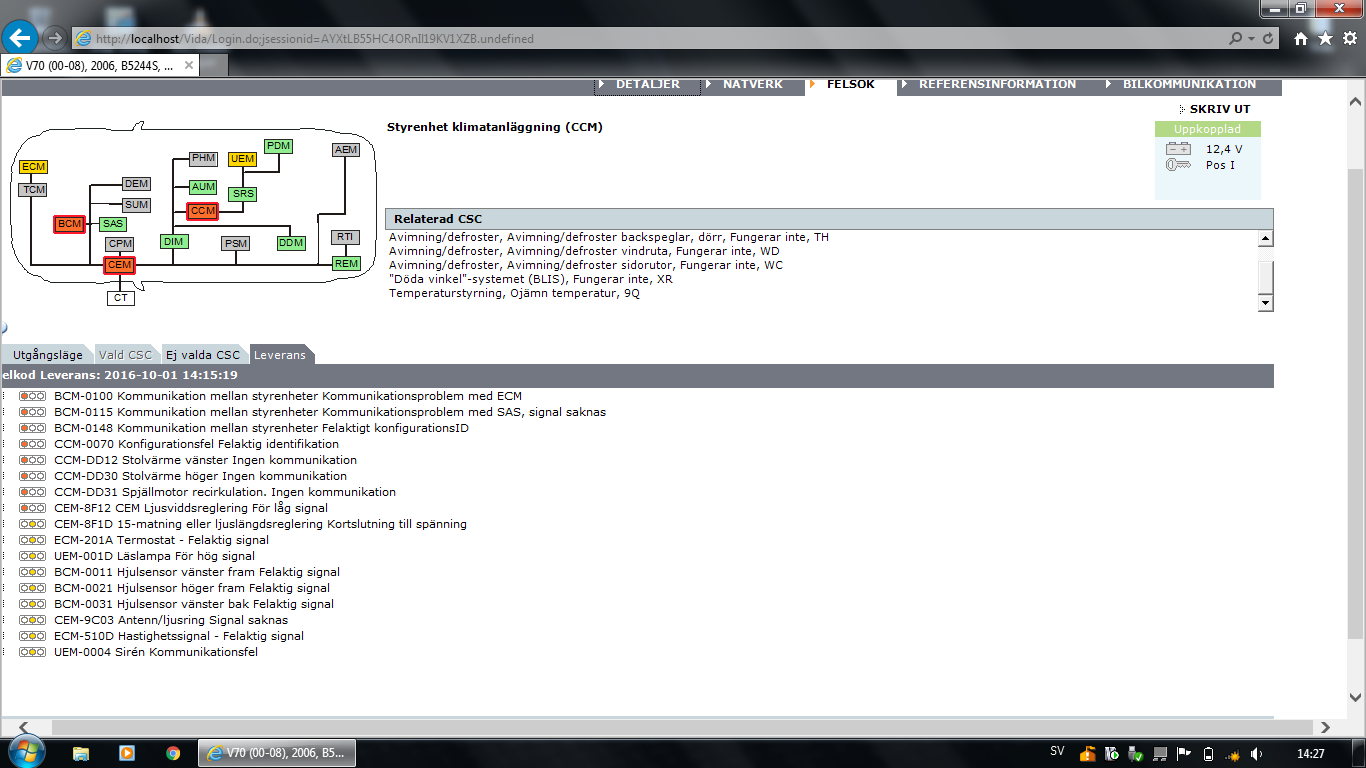
Task: Select the CEM module box in diagram
Action: 119,265
